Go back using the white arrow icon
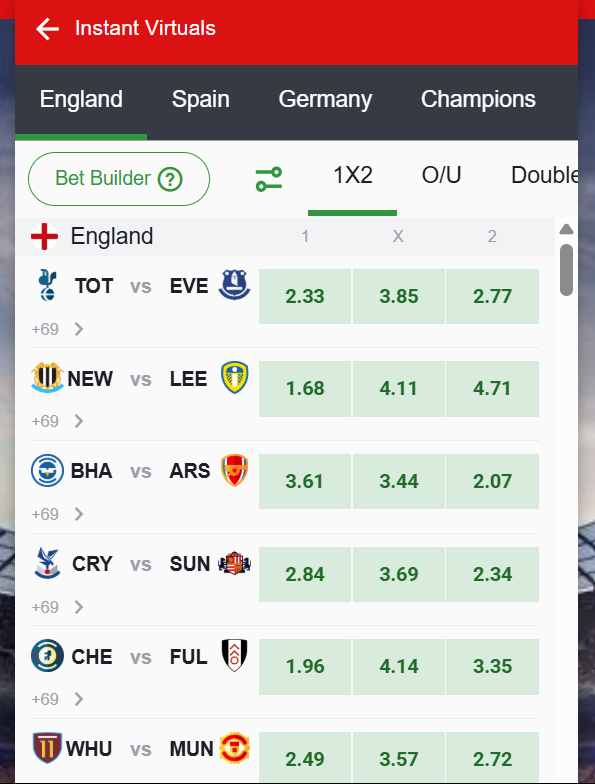Image resolution: width=595 pixels, height=784 pixels. 48,28
